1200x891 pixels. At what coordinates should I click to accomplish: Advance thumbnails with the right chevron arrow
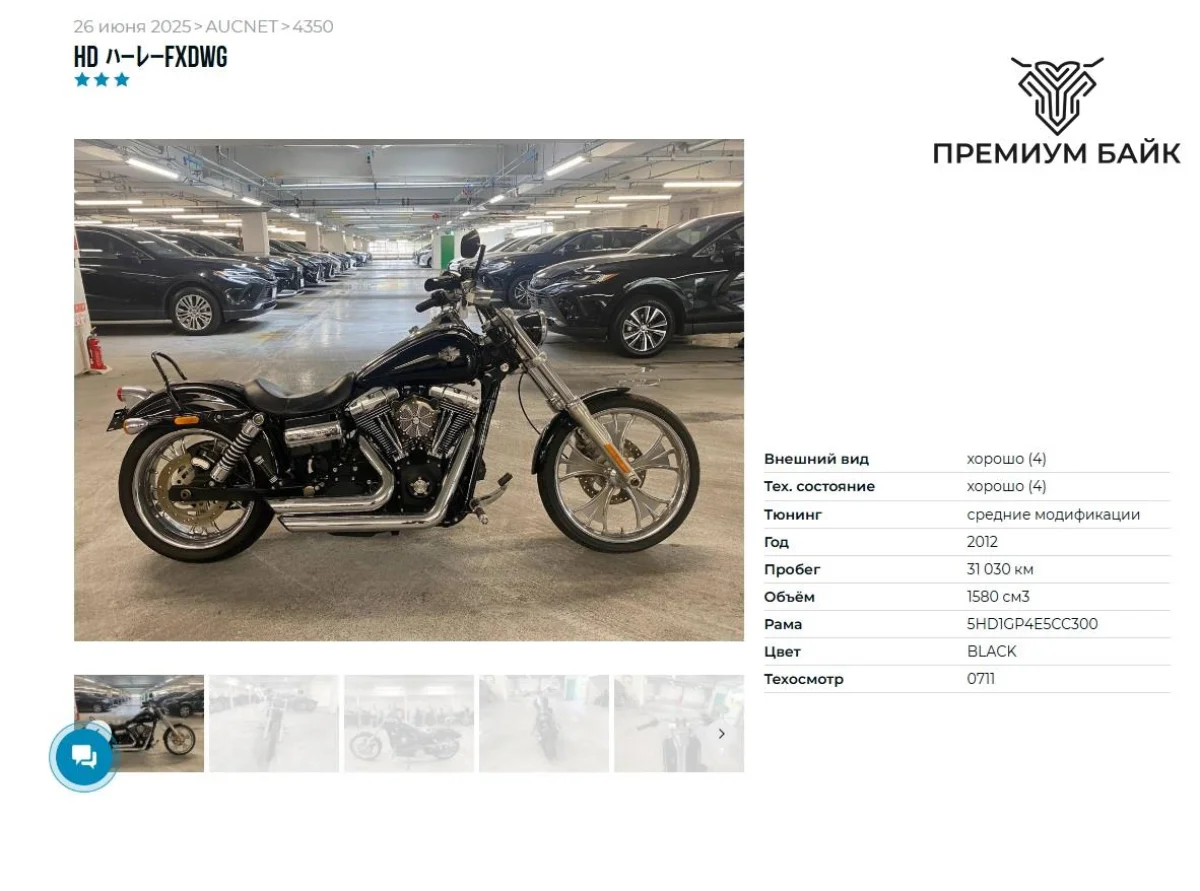[722, 734]
